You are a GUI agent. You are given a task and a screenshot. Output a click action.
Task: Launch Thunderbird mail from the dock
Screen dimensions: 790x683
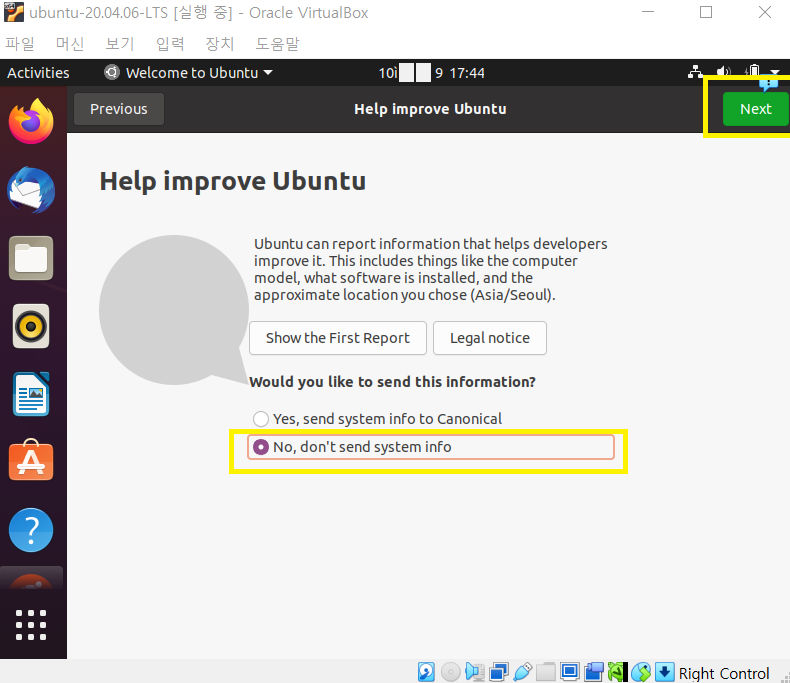pos(31,190)
